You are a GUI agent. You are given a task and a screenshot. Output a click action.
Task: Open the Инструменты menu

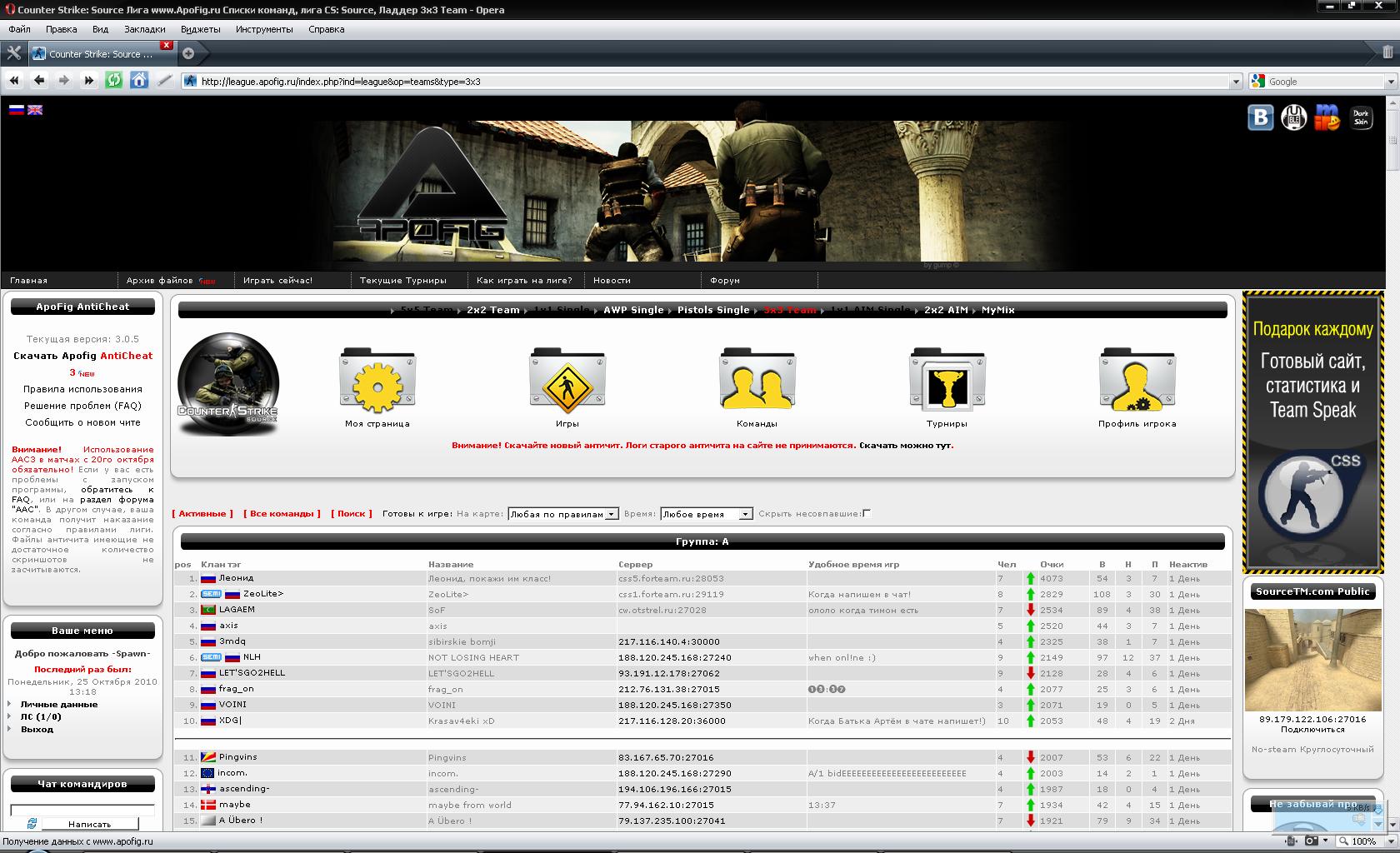tap(264, 29)
